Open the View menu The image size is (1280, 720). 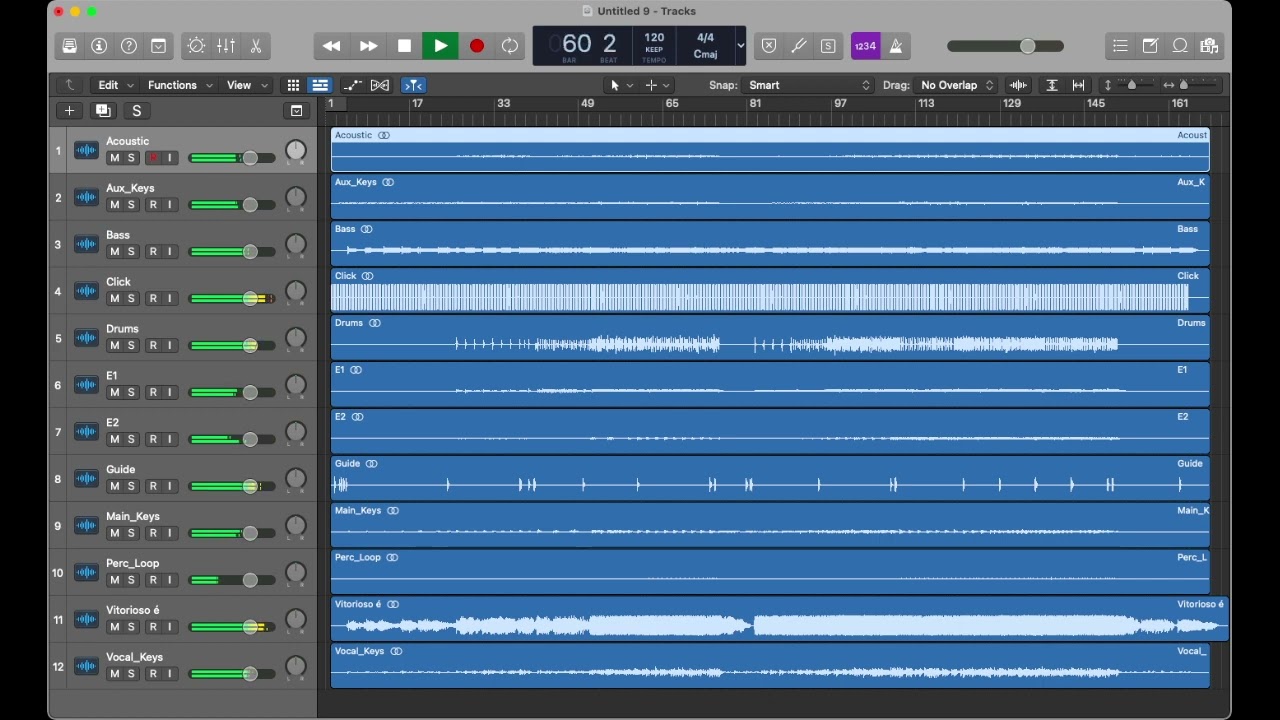[247, 85]
